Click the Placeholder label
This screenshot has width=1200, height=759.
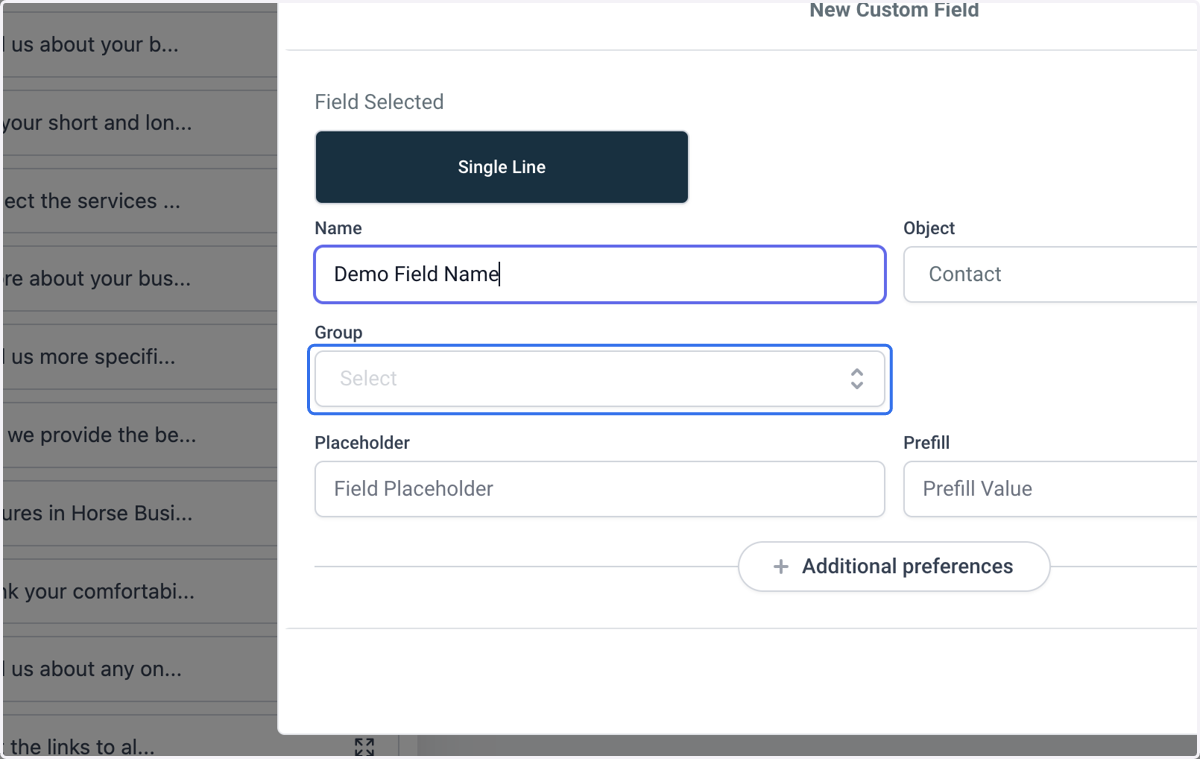[362, 442]
